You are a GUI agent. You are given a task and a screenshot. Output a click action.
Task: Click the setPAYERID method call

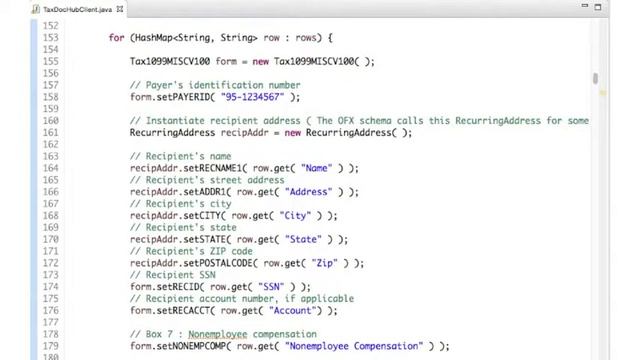(184, 97)
